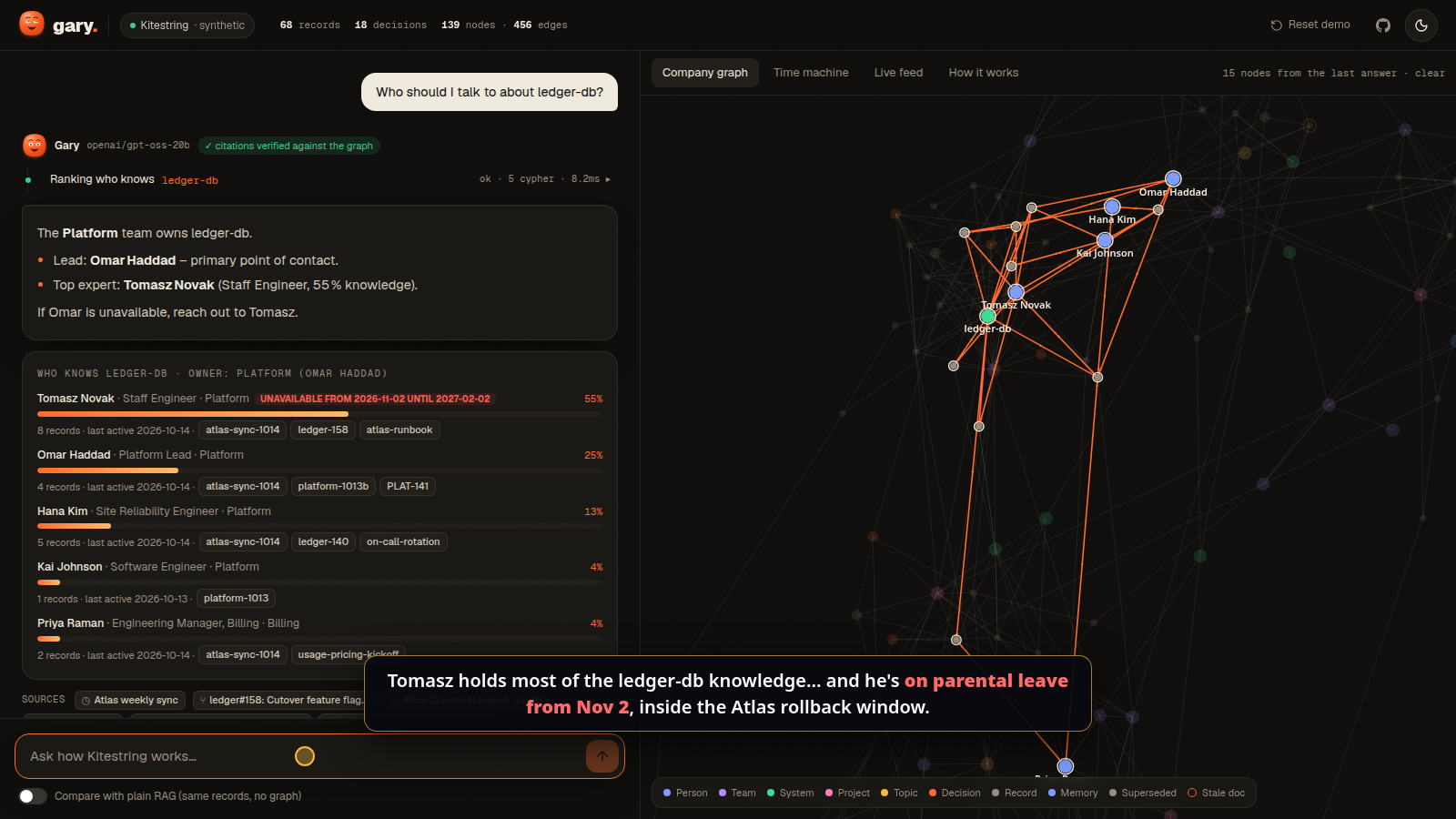Toggle the Person legend filter

point(685,793)
